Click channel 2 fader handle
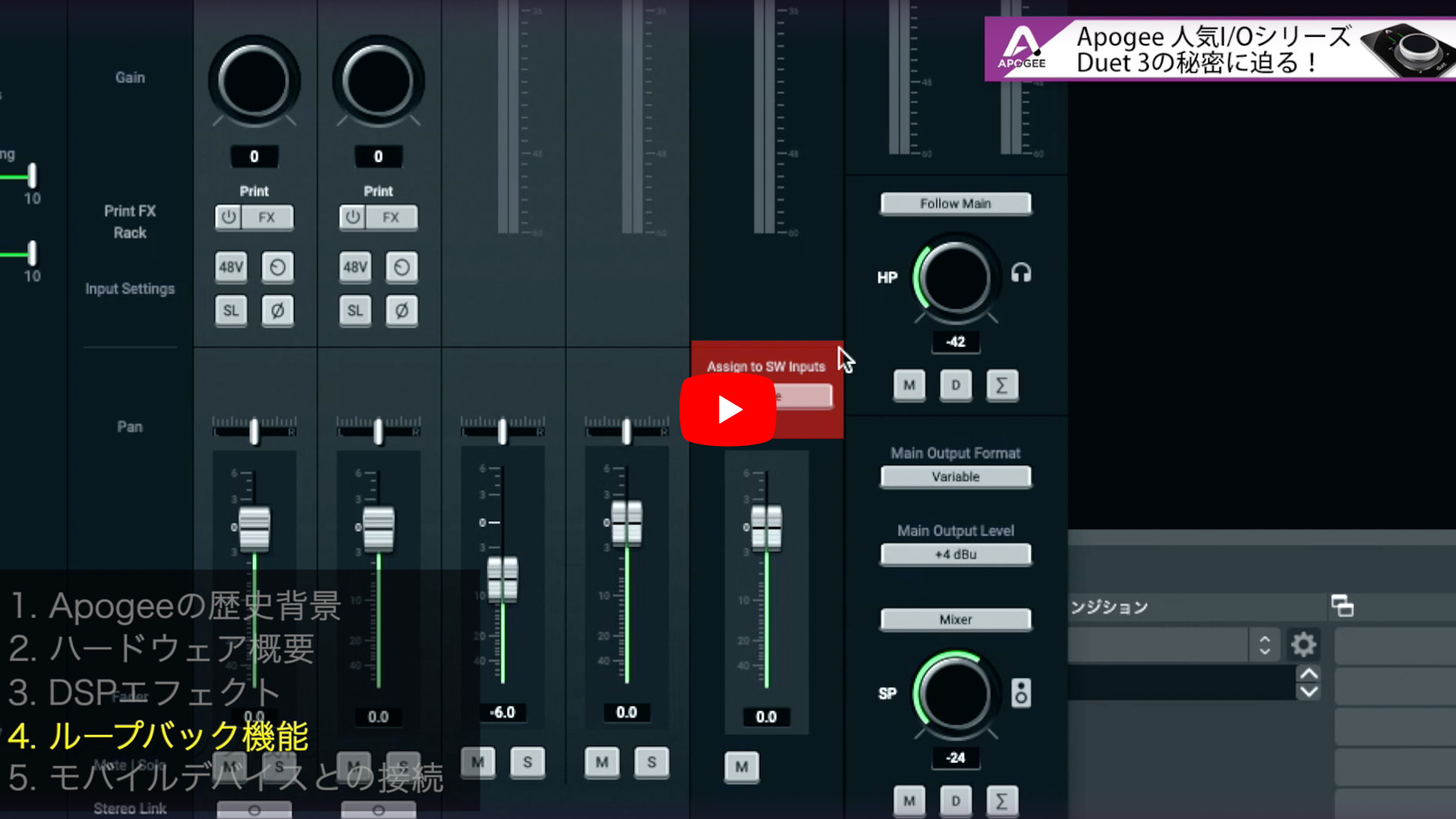Viewport: 1456px width, 819px height. [378, 529]
